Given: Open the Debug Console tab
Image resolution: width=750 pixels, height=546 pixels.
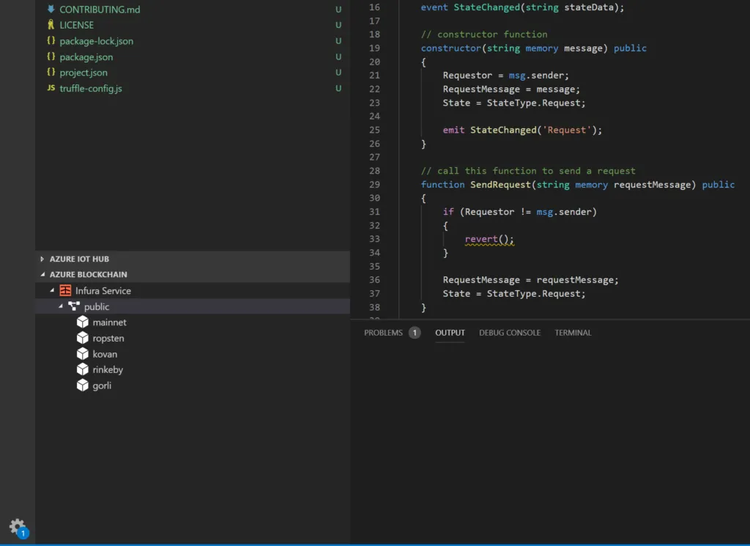Looking at the screenshot, I should tap(509, 333).
